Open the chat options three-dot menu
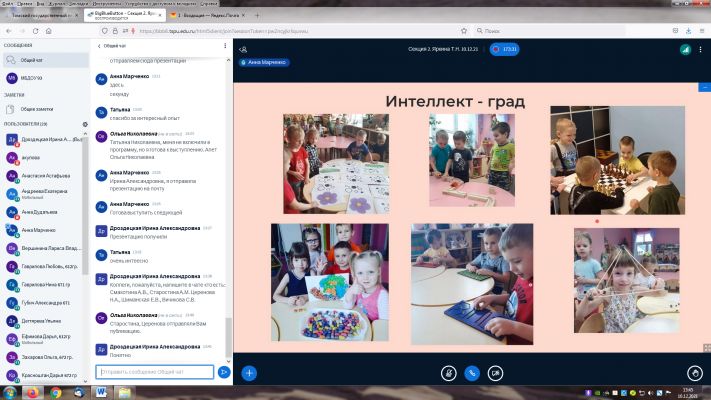The height and width of the screenshot is (400, 711). click(225, 46)
